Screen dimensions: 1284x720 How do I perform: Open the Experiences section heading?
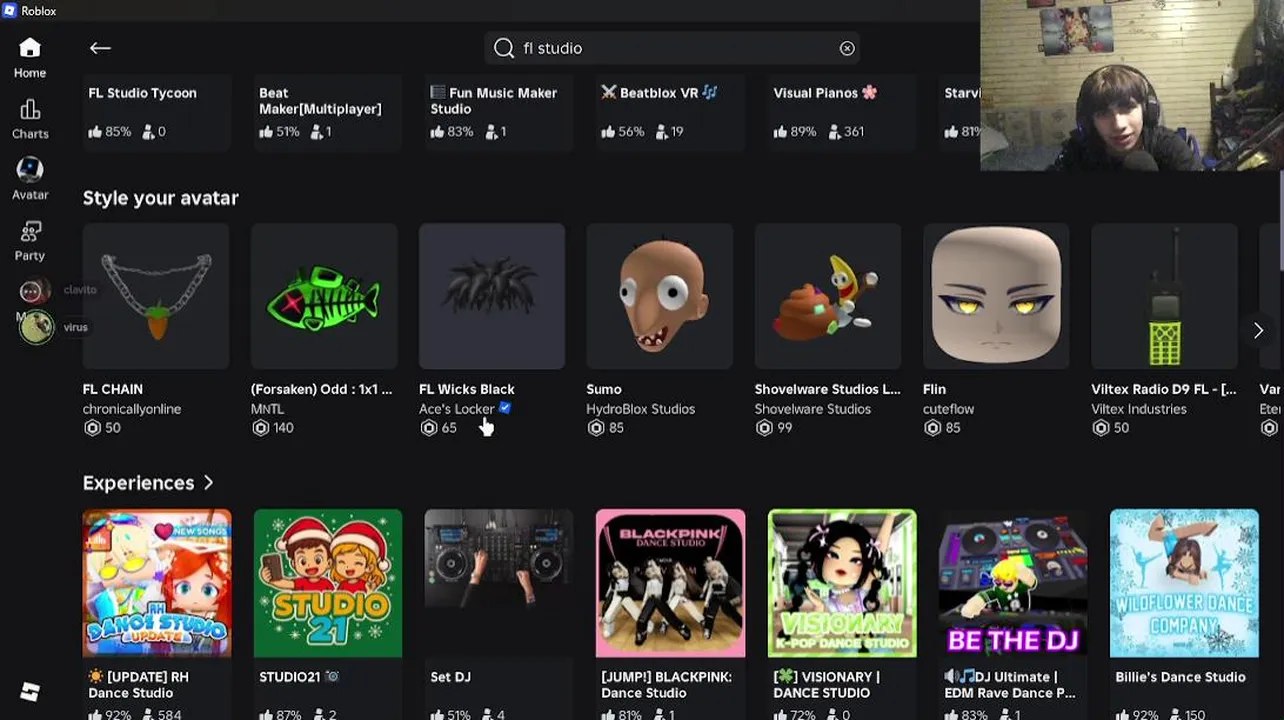tap(138, 483)
